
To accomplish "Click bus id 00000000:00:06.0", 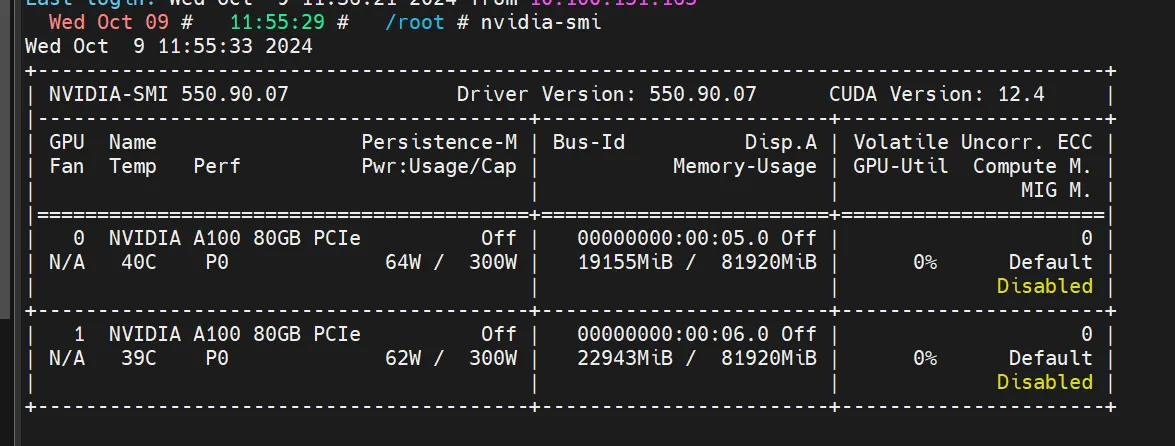I will tap(673, 334).
